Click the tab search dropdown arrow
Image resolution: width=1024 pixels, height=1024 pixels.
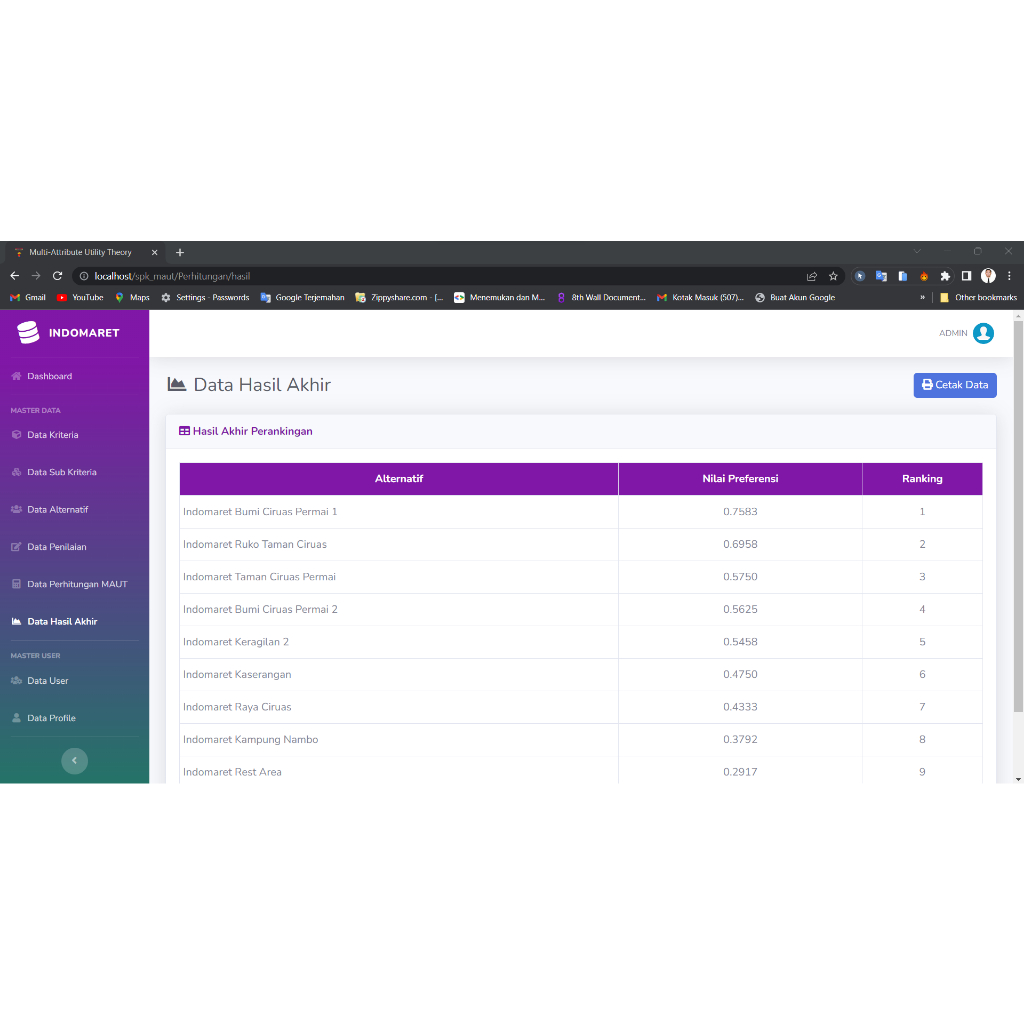[917, 251]
